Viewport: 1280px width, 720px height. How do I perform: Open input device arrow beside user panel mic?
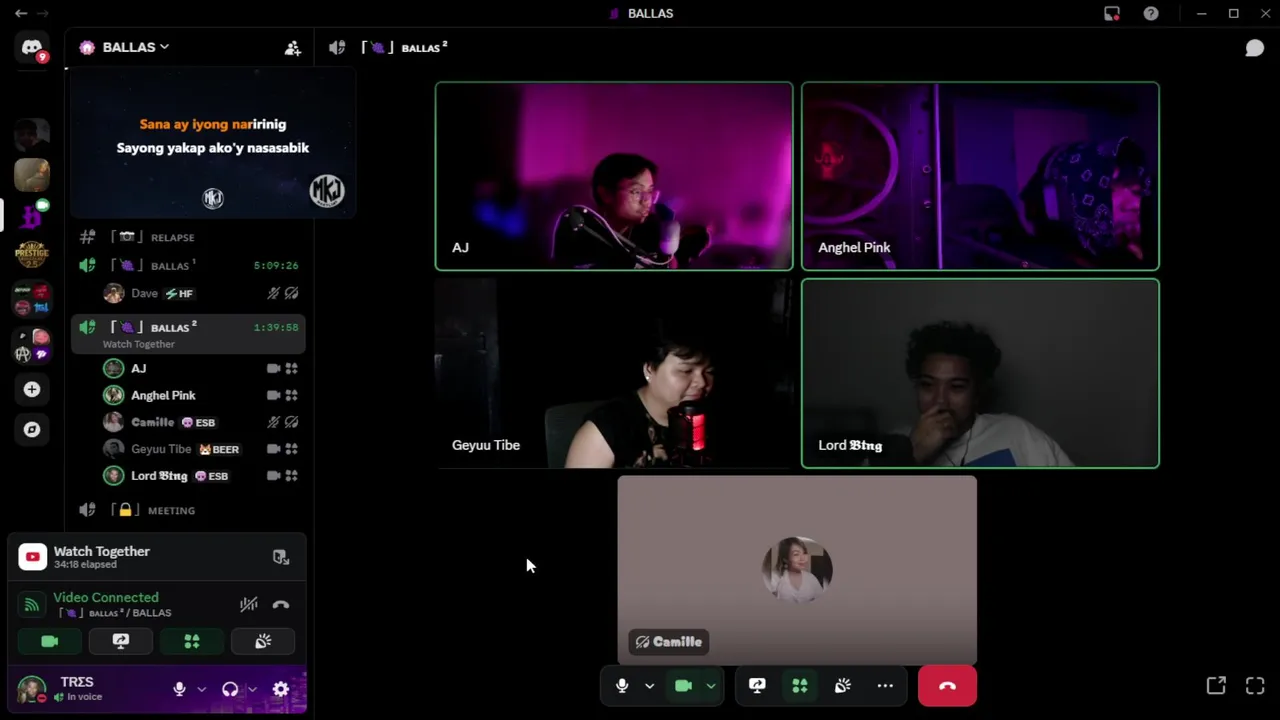pos(201,689)
